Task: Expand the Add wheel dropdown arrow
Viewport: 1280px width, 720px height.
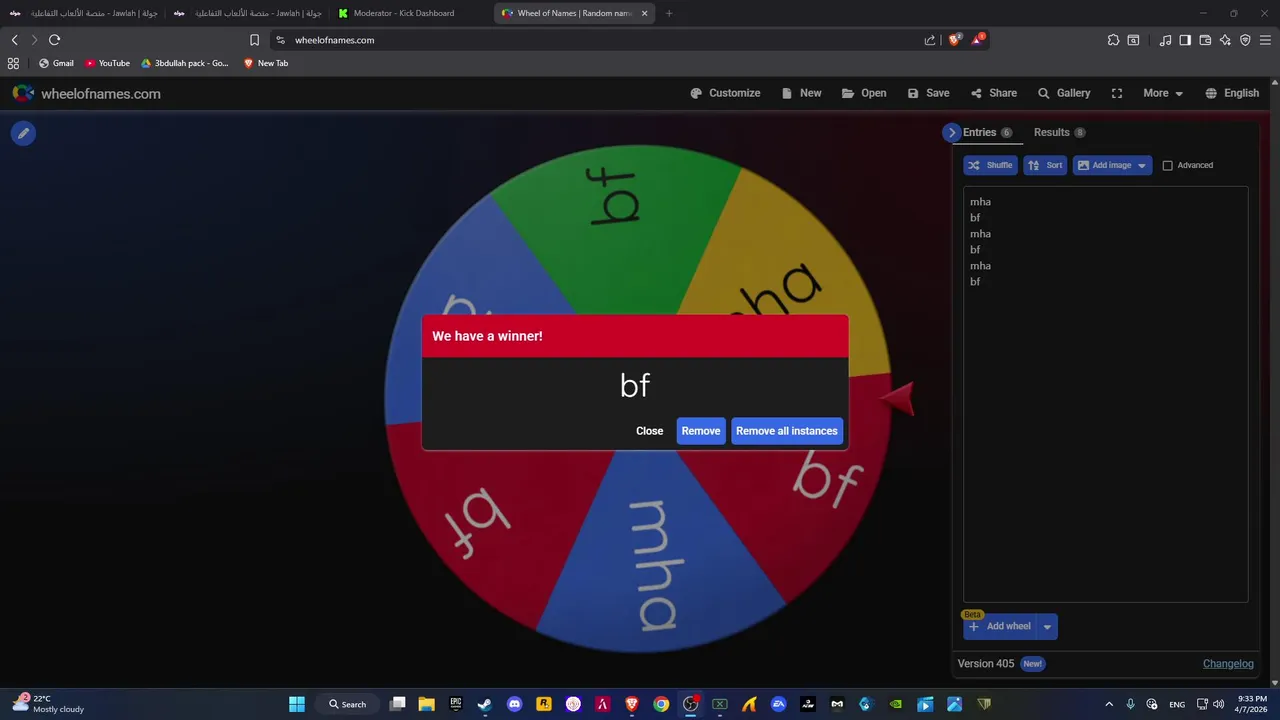Action: (x=1047, y=627)
